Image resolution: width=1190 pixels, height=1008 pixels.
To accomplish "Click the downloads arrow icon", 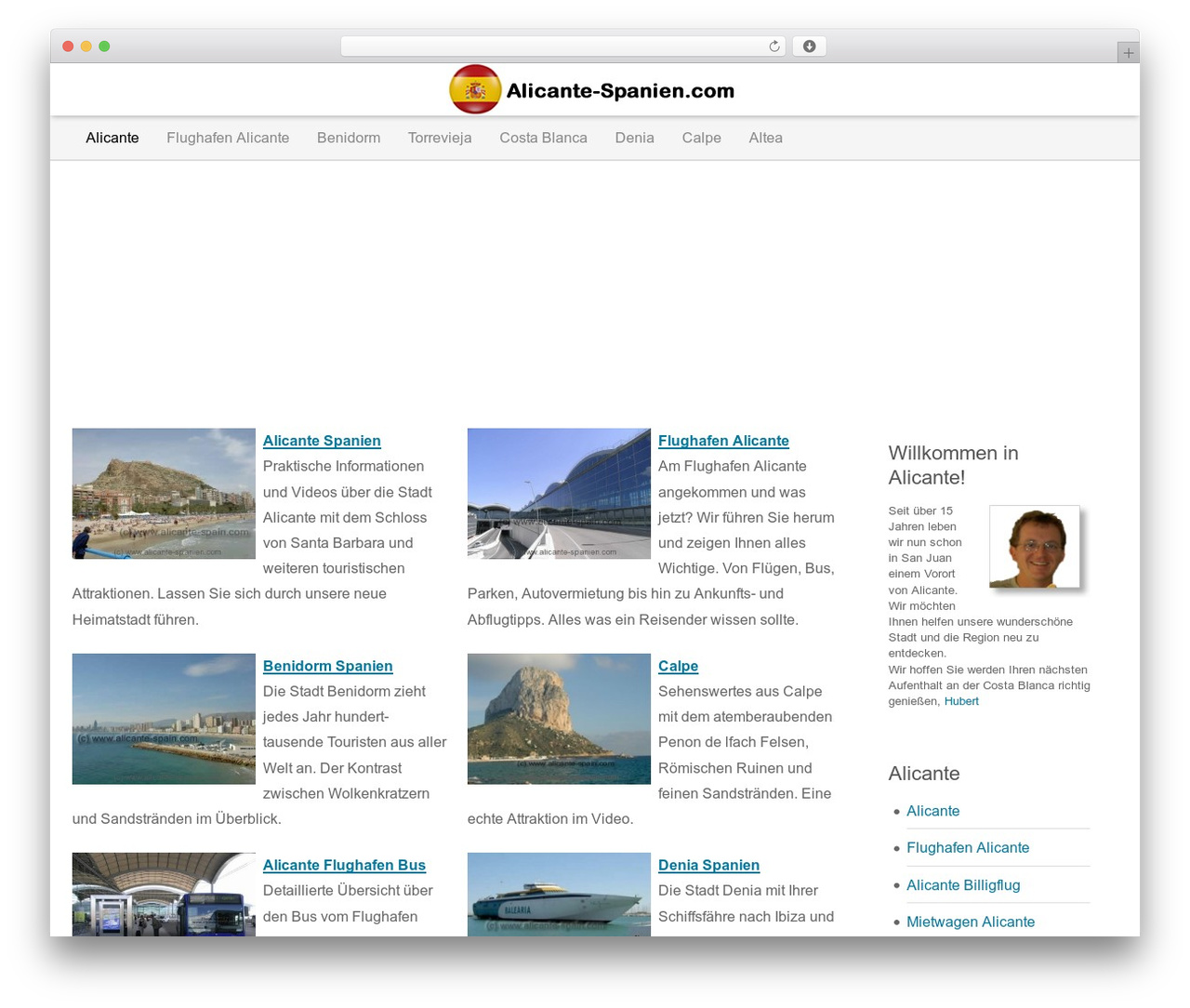I will pyautogui.click(x=809, y=46).
